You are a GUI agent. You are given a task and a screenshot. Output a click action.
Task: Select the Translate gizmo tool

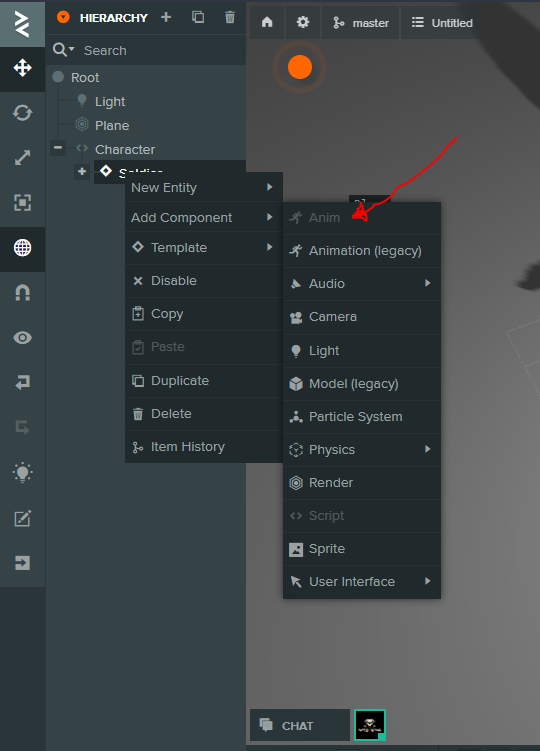pyautogui.click(x=23, y=68)
